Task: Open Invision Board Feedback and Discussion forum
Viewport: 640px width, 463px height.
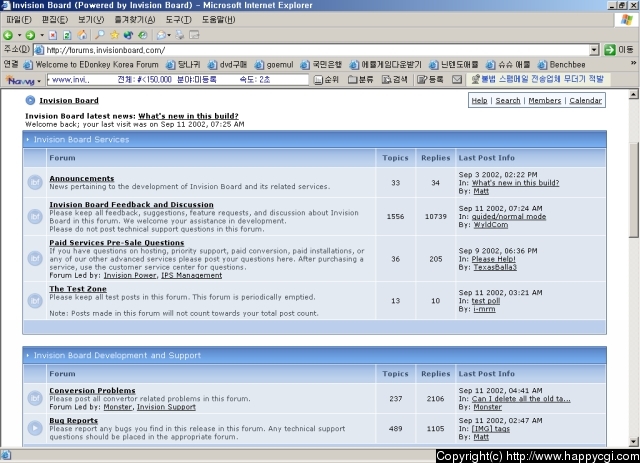Action: [x=131, y=205]
